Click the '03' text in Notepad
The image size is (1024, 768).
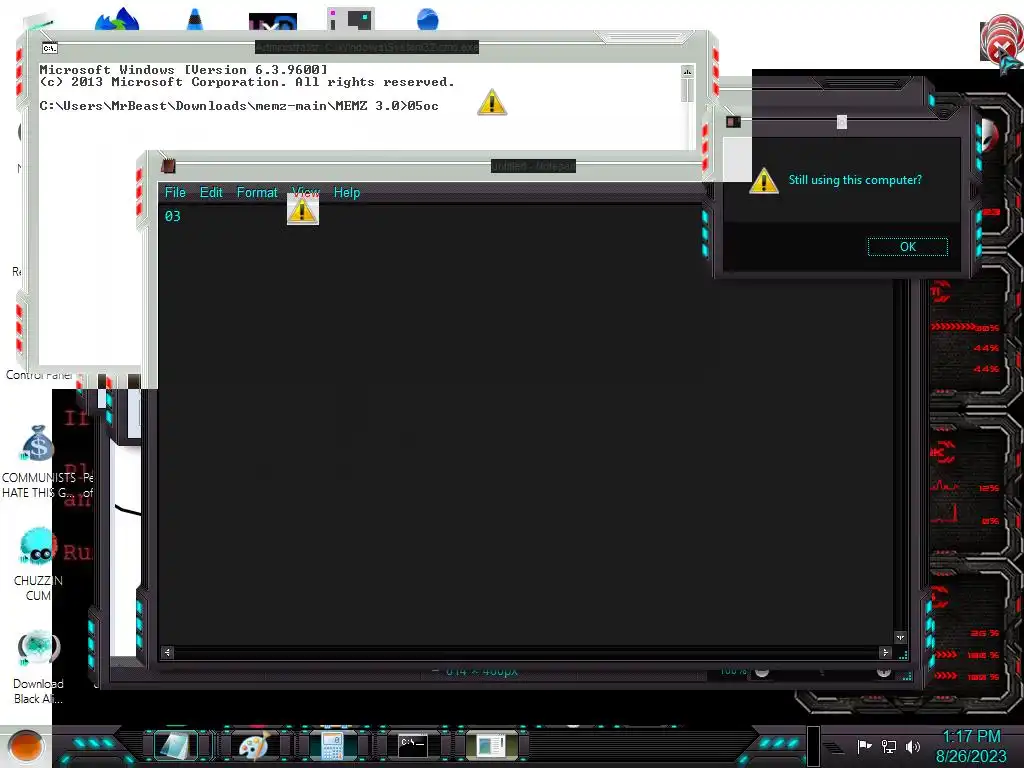(172, 216)
